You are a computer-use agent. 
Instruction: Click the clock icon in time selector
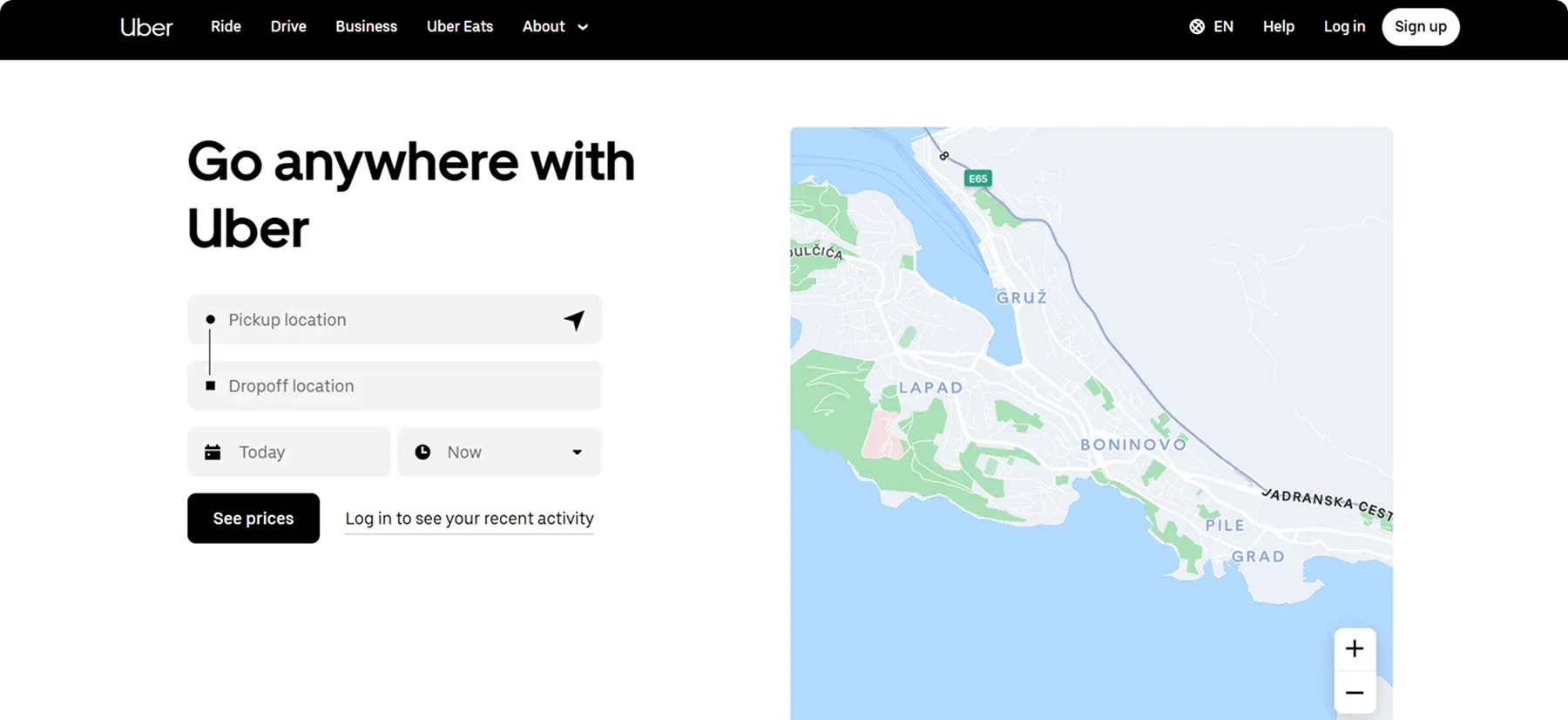point(422,452)
